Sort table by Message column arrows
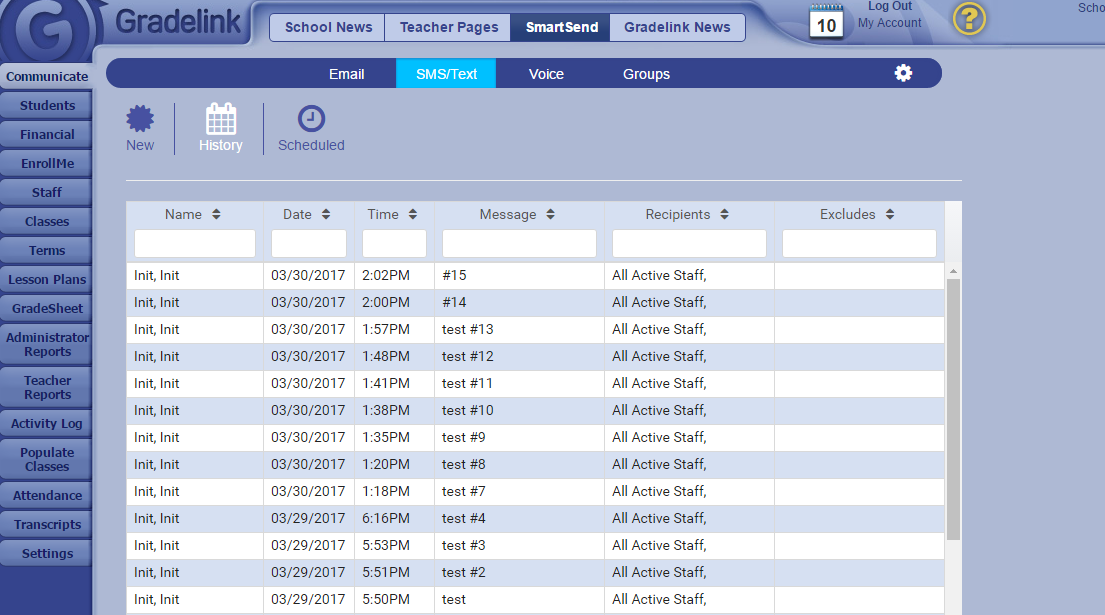1105x615 pixels. (x=550, y=214)
